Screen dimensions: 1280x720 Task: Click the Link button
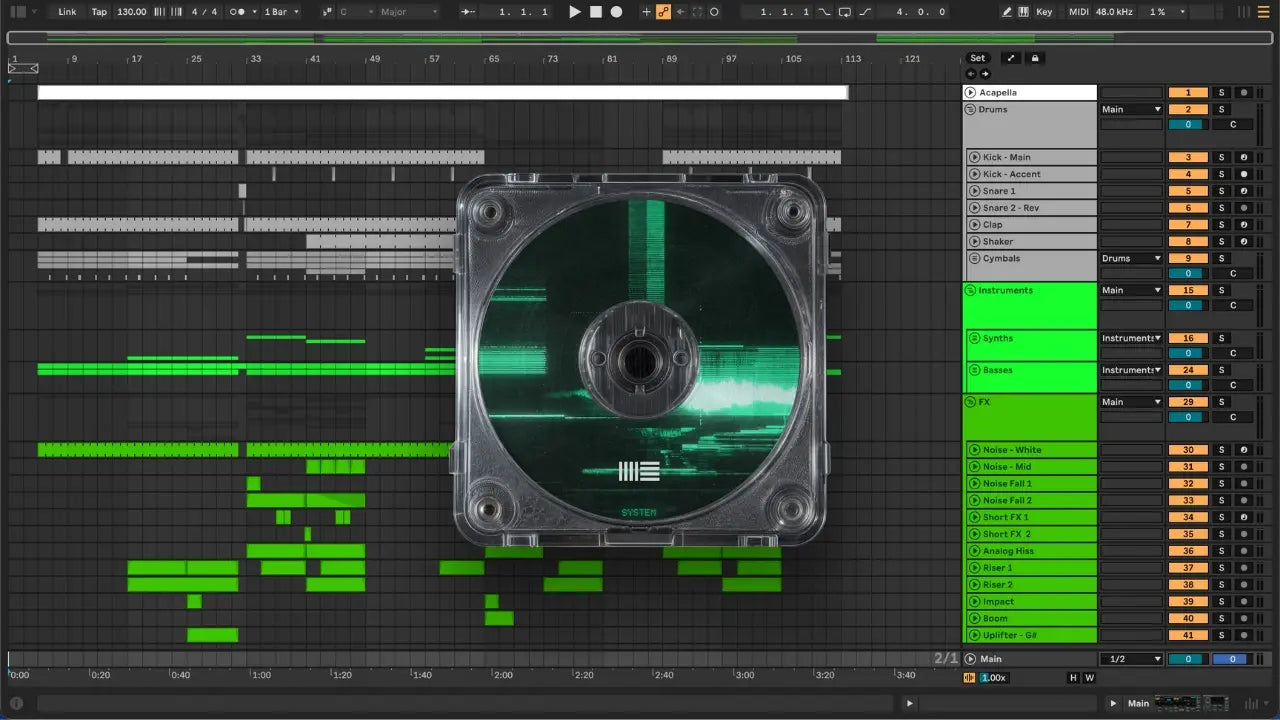[x=67, y=12]
